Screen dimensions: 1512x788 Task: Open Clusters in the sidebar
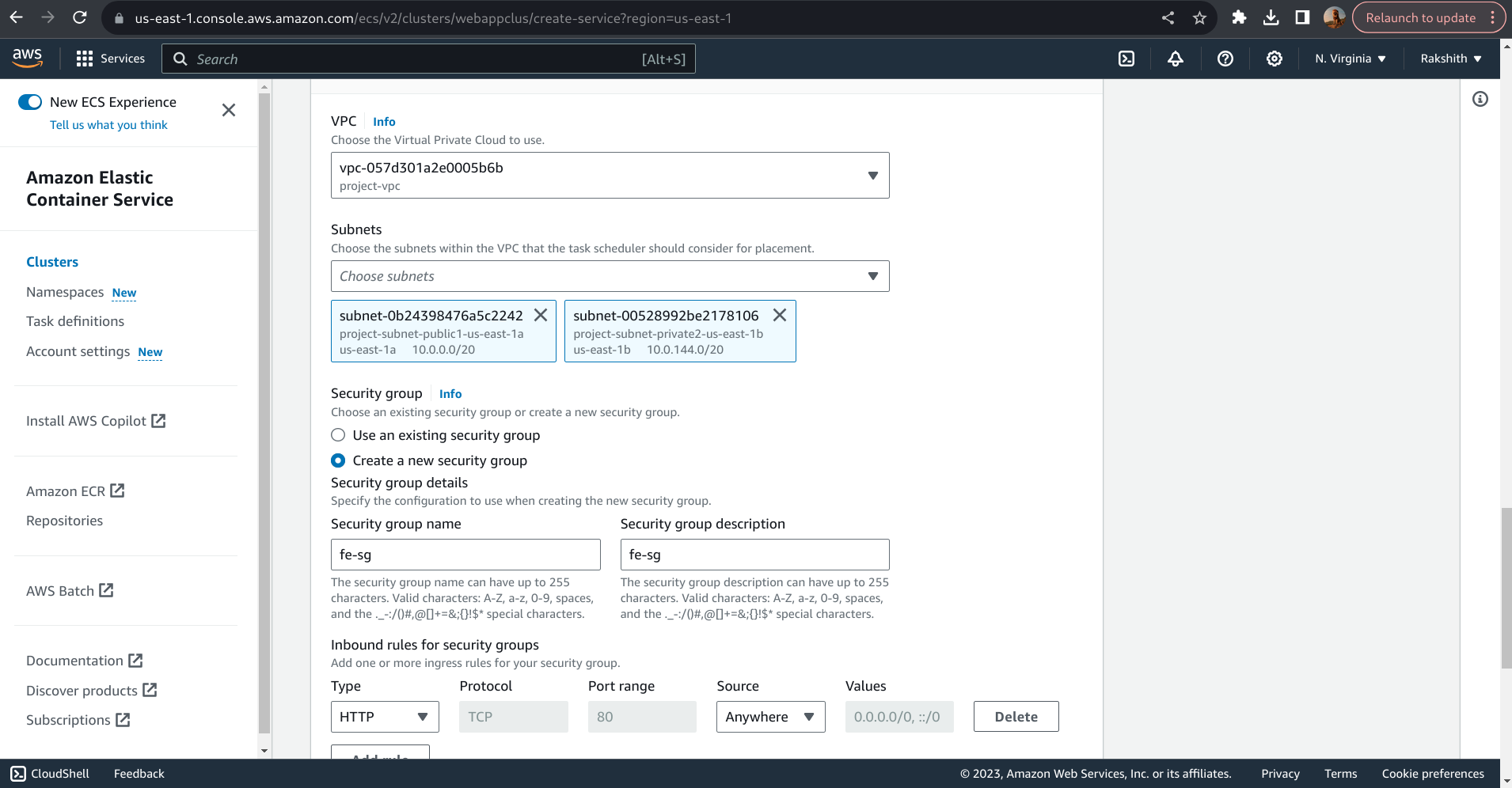click(x=52, y=262)
